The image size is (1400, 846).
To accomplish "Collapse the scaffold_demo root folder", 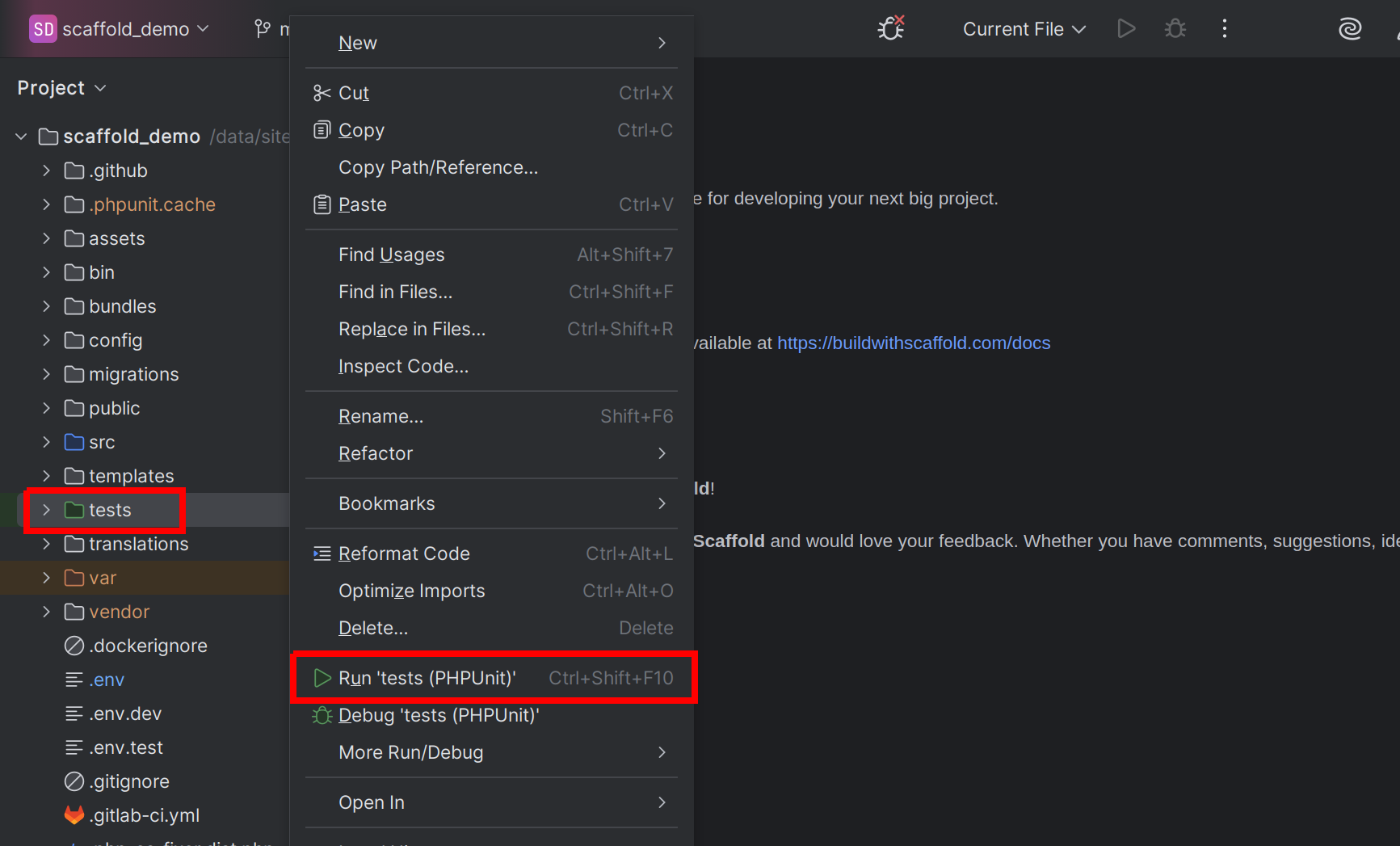I will 22,137.
